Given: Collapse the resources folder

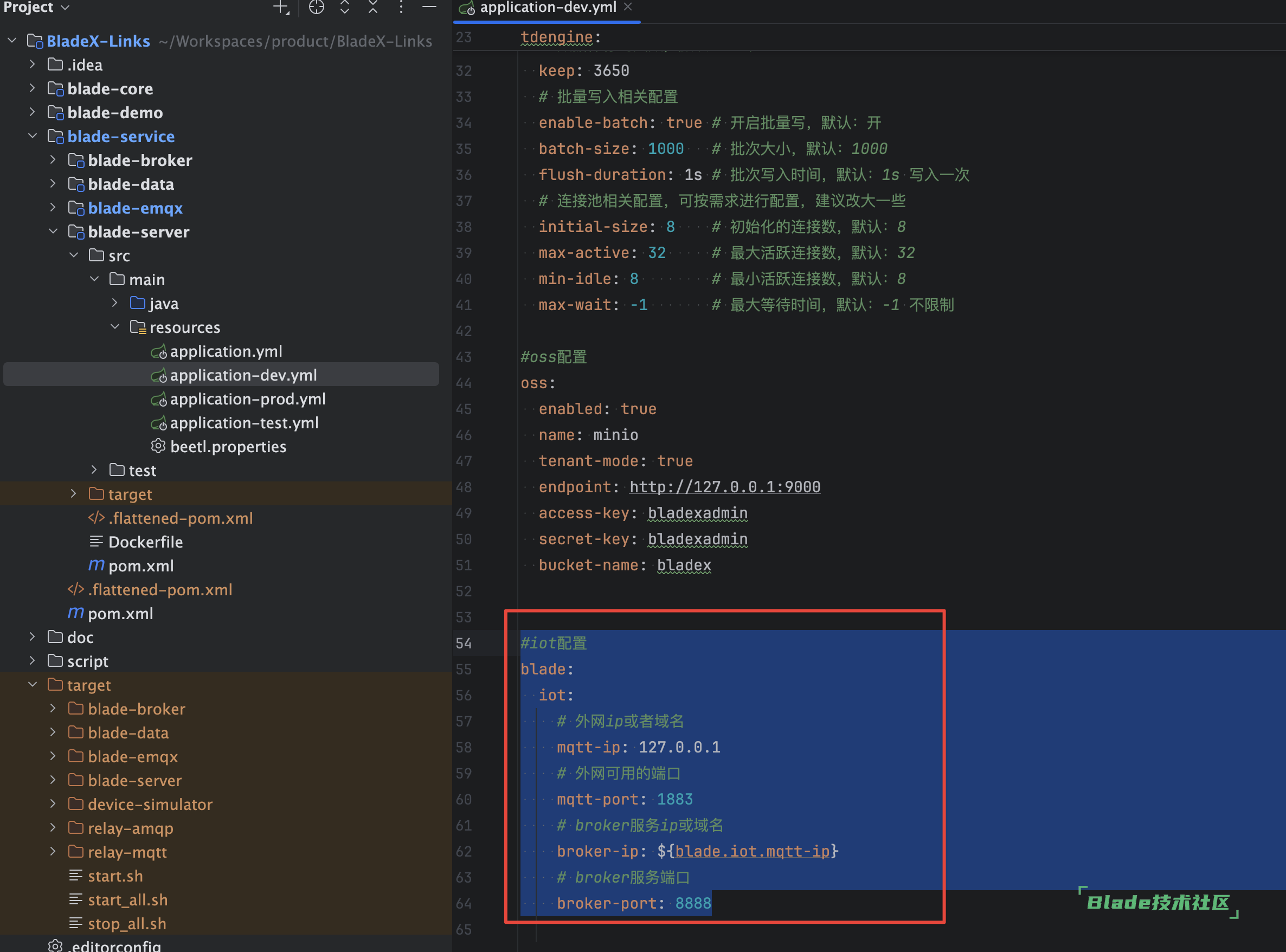Looking at the screenshot, I should pyautogui.click(x=114, y=327).
